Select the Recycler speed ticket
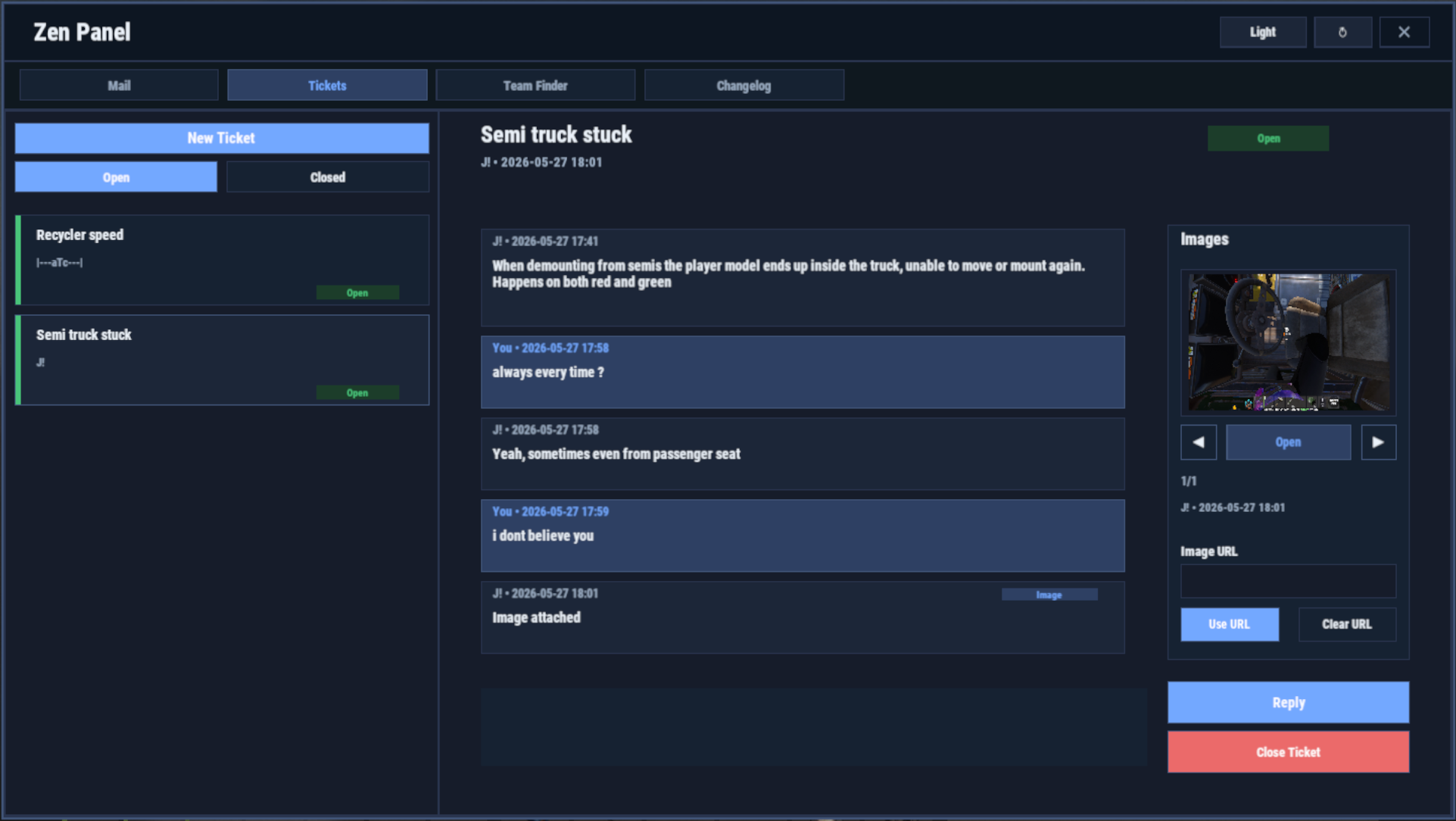1456x821 pixels. [x=223, y=260]
